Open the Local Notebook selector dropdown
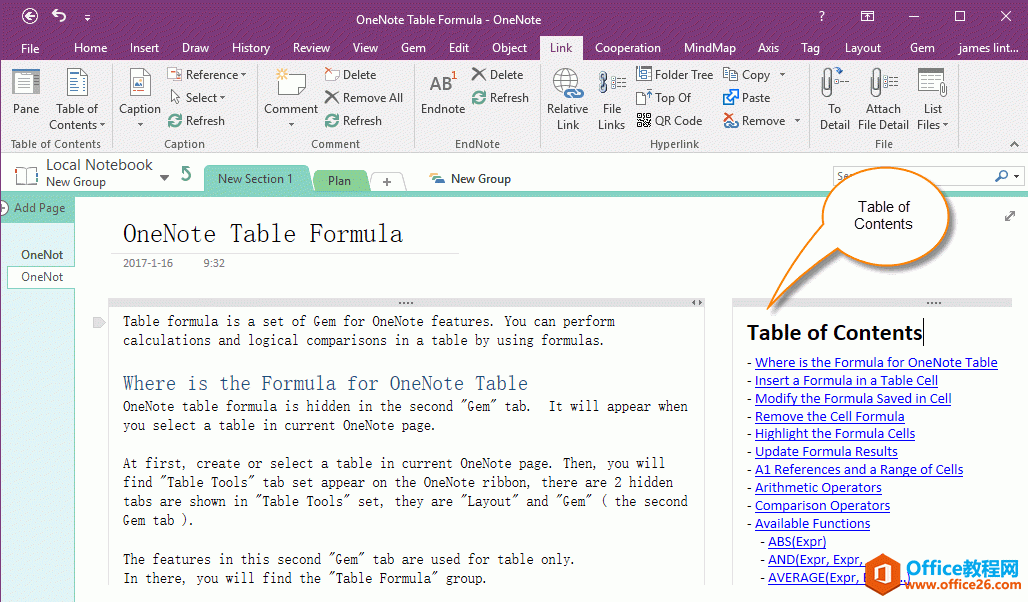The height and width of the screenshot is (602, 1028). 164,177
